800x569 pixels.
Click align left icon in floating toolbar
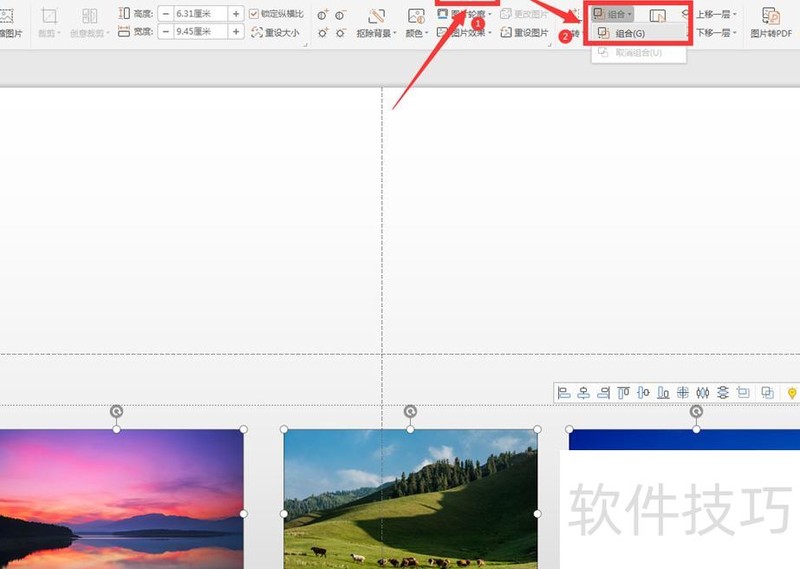click(564, 393)
